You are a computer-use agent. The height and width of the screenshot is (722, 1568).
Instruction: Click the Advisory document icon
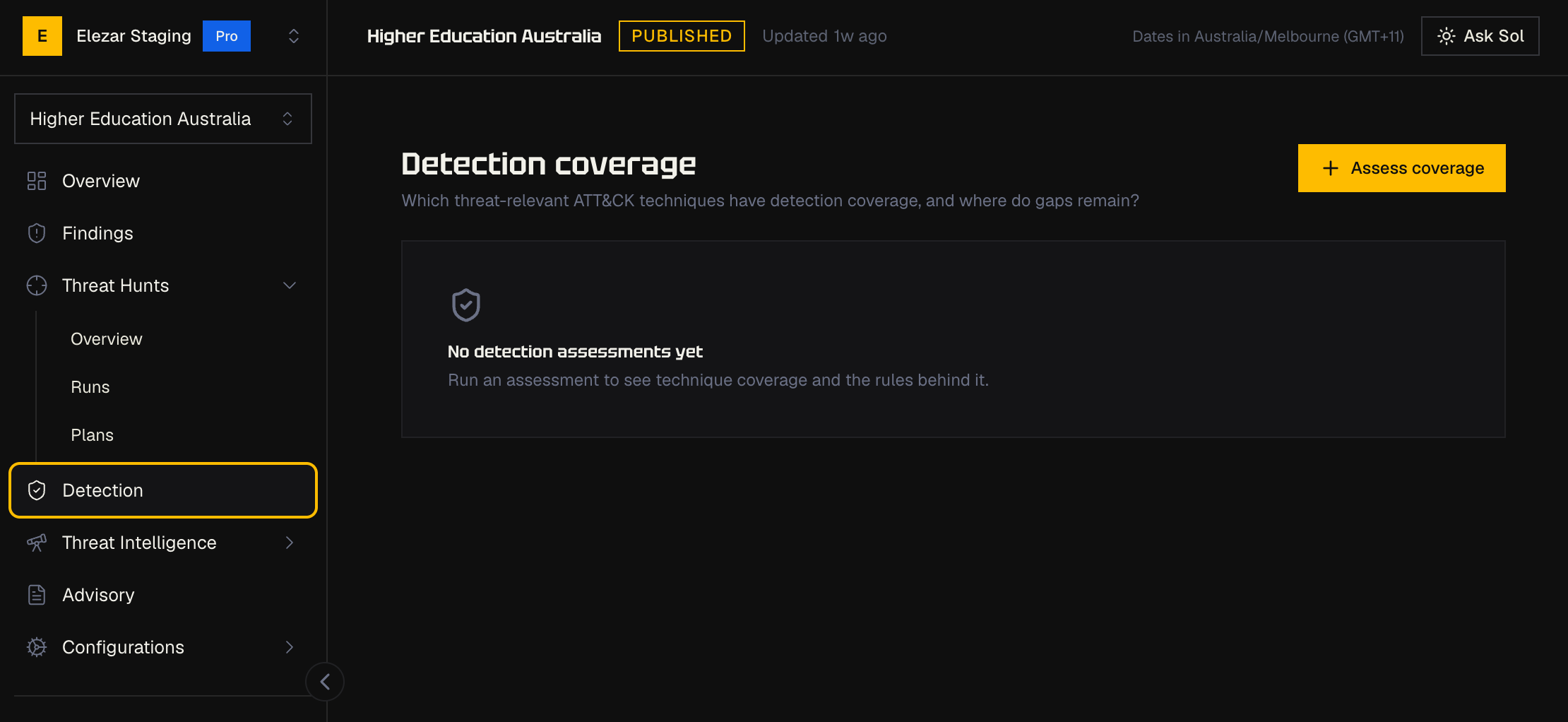[x=37, y=595]
